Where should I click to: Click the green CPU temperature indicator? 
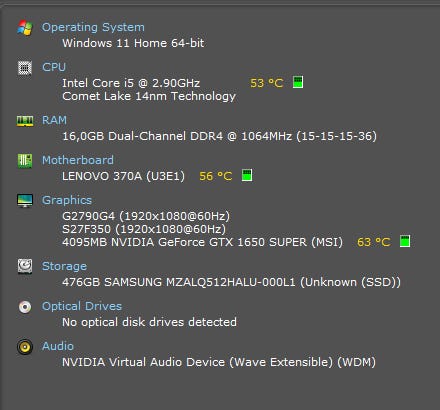click(298, 82)
